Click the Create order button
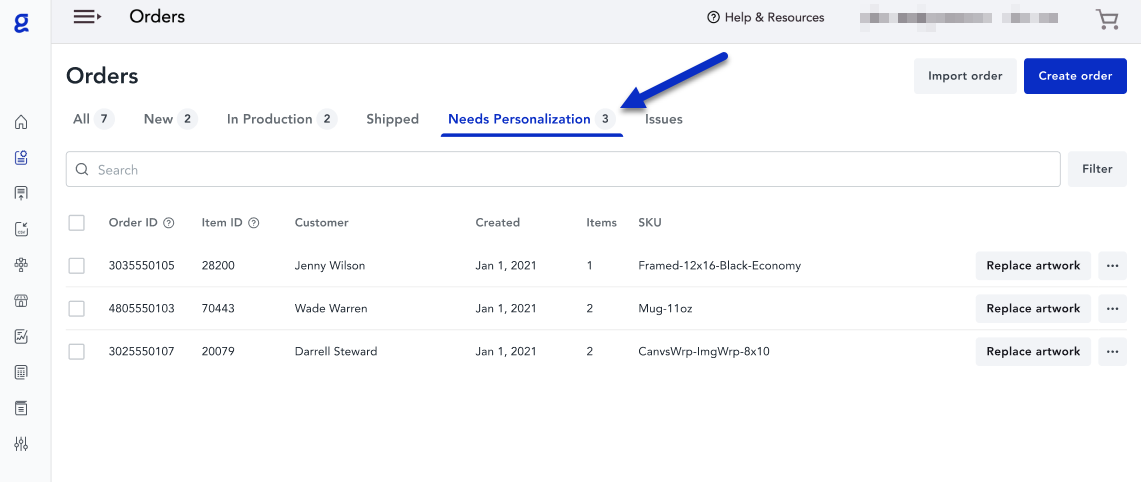The width and height of the screenshot is (1141, 482). tap(1075, 76)
